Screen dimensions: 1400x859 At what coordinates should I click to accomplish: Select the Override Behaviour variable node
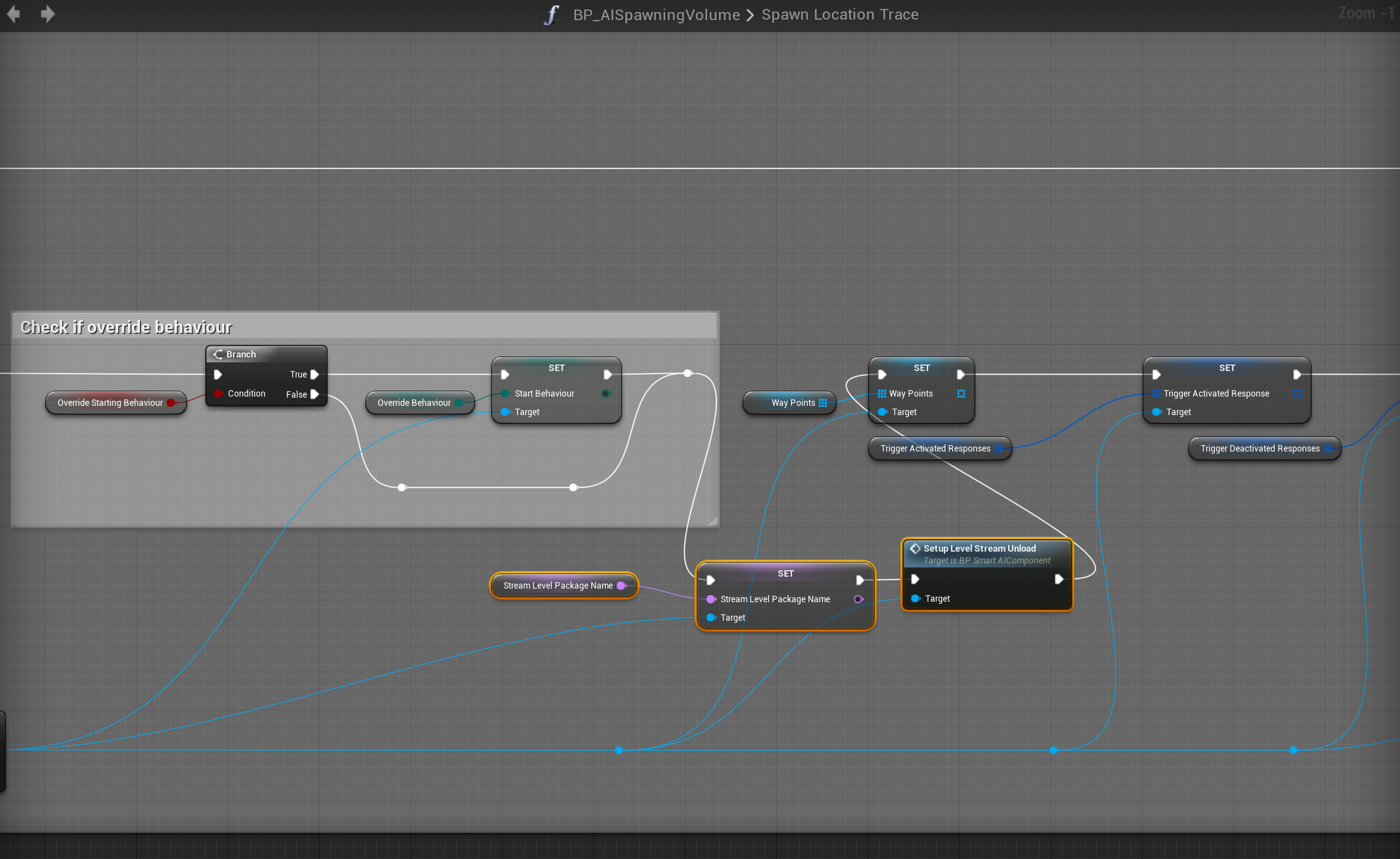click(x=414, y=403)
